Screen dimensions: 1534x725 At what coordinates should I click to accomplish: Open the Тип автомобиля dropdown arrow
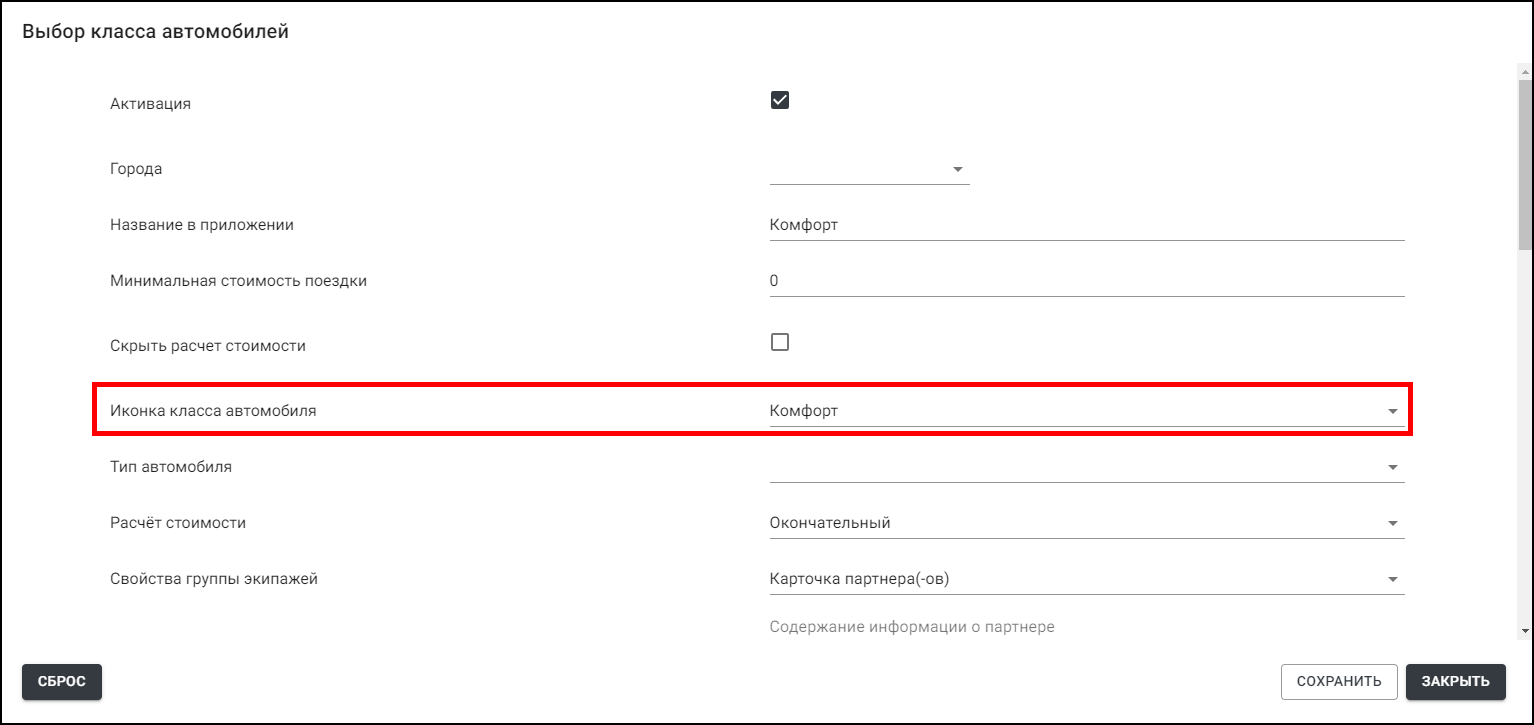pos(1391,467)
